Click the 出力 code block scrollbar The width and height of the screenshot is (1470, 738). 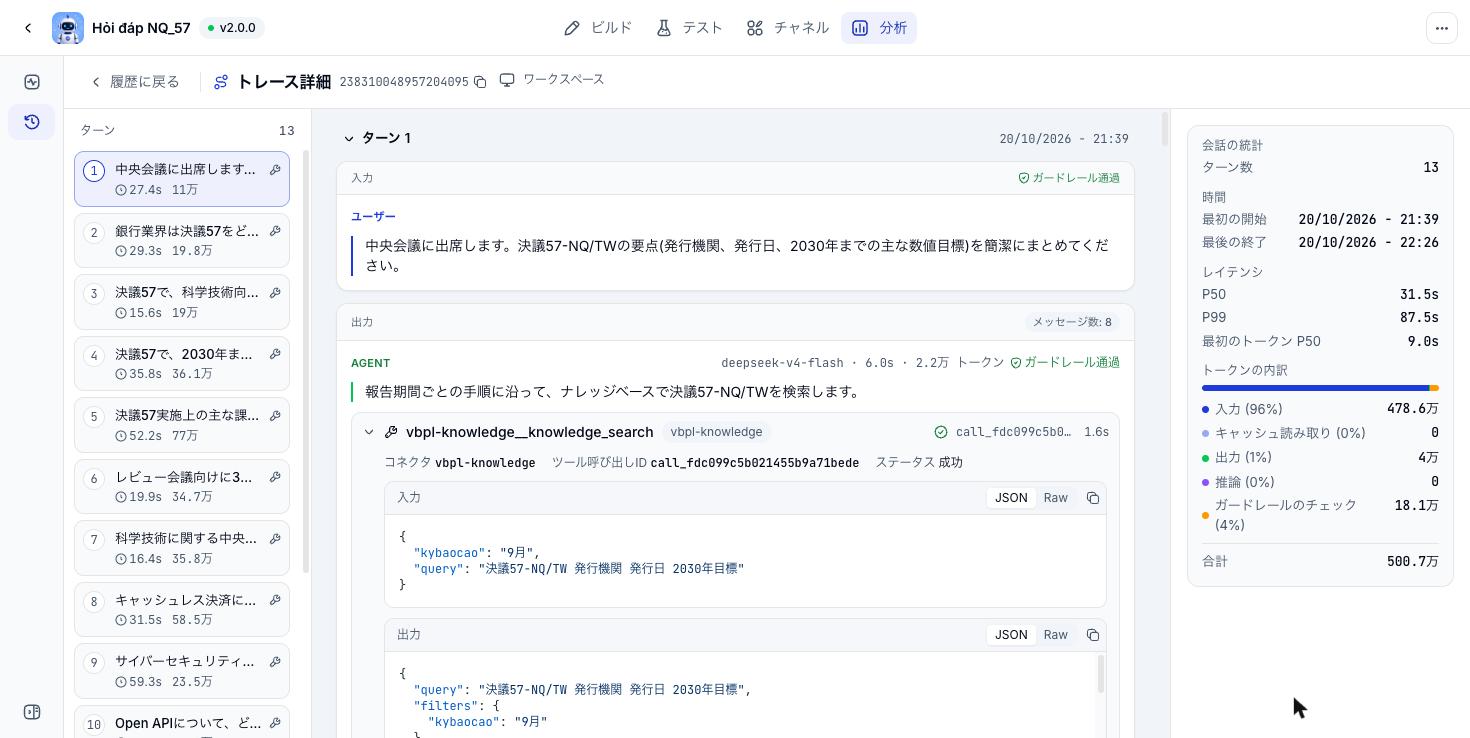(1101, 674)
